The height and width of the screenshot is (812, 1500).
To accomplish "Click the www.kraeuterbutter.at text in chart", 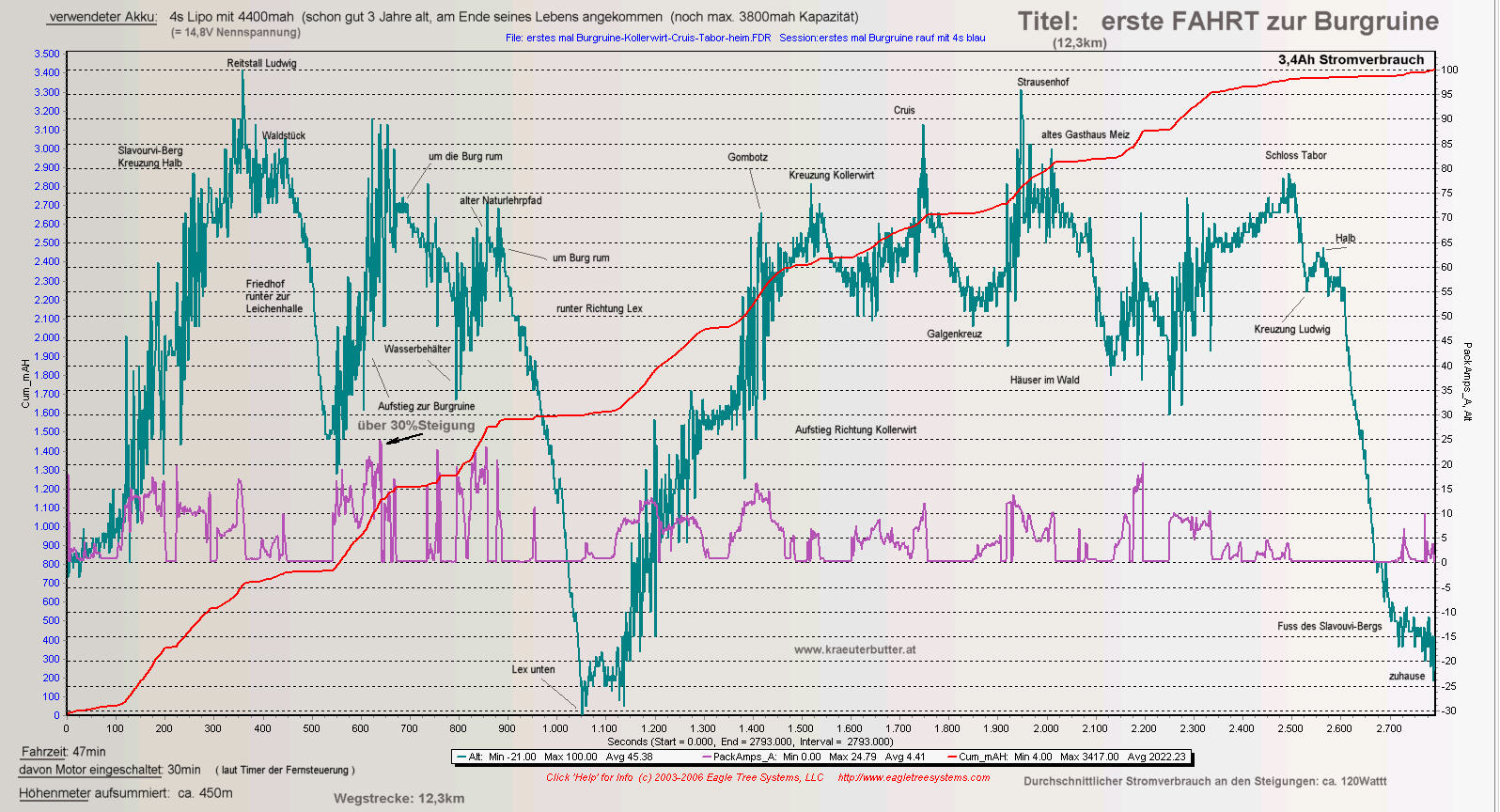I will pos(854,649).
